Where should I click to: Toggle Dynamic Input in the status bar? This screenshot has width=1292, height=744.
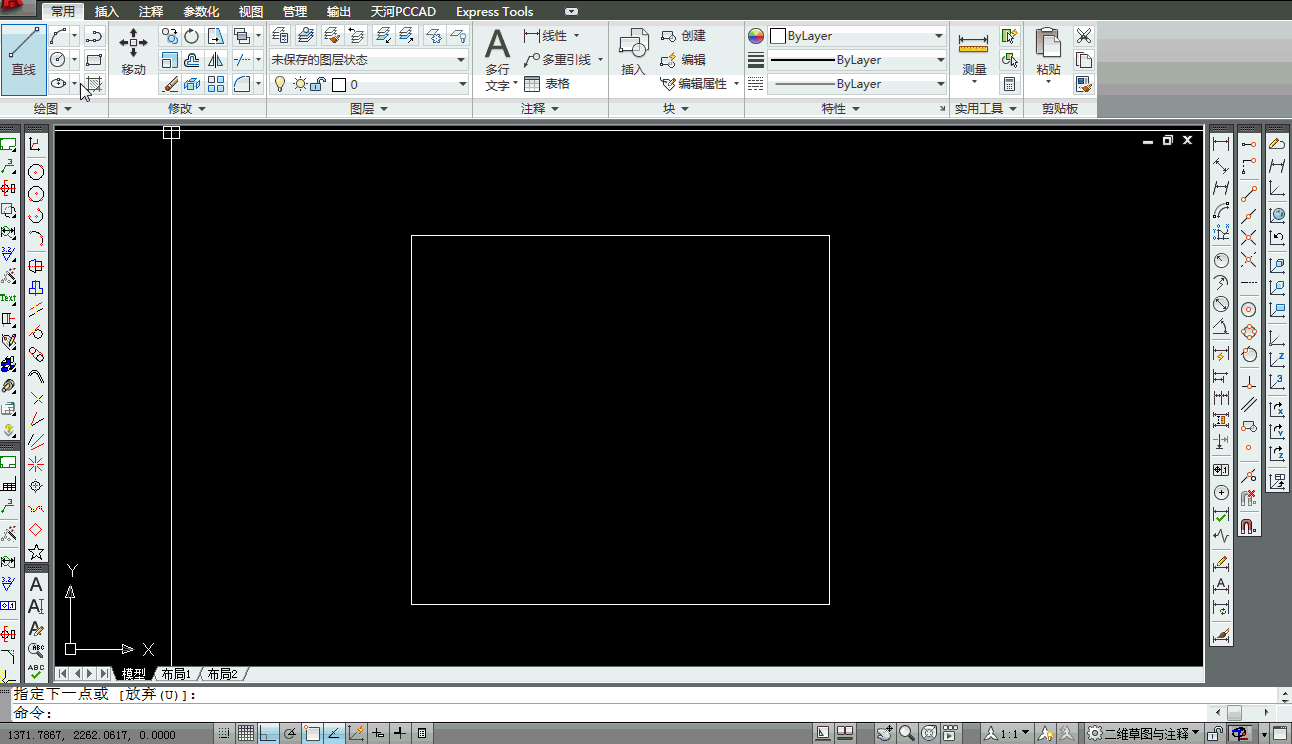click(x=378, y=734)
